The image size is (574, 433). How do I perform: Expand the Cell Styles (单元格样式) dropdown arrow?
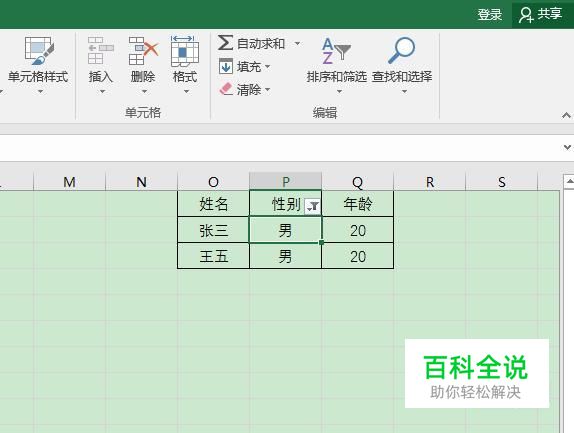[x=40, y=91]
